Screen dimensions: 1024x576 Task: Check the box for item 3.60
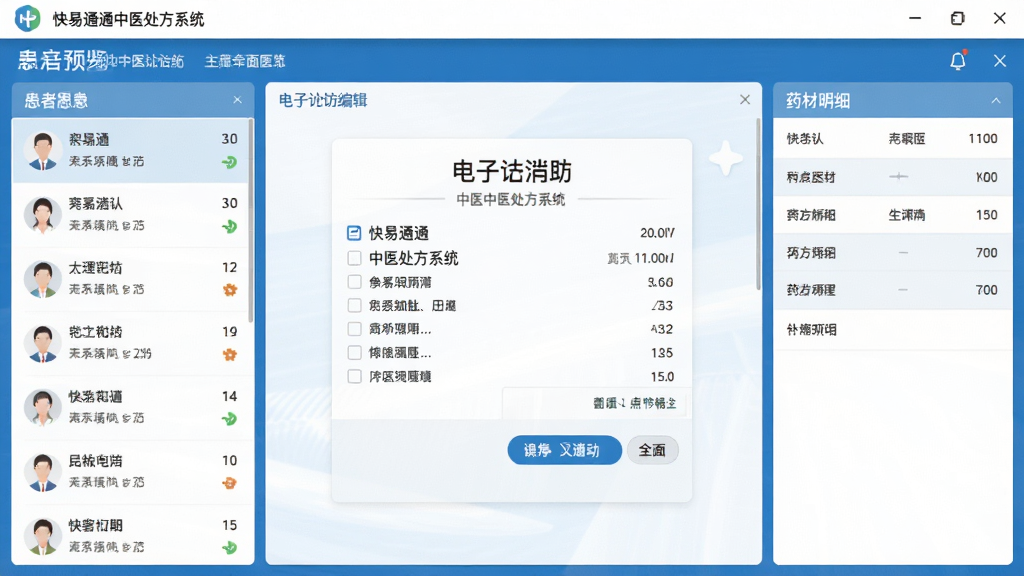354,282
